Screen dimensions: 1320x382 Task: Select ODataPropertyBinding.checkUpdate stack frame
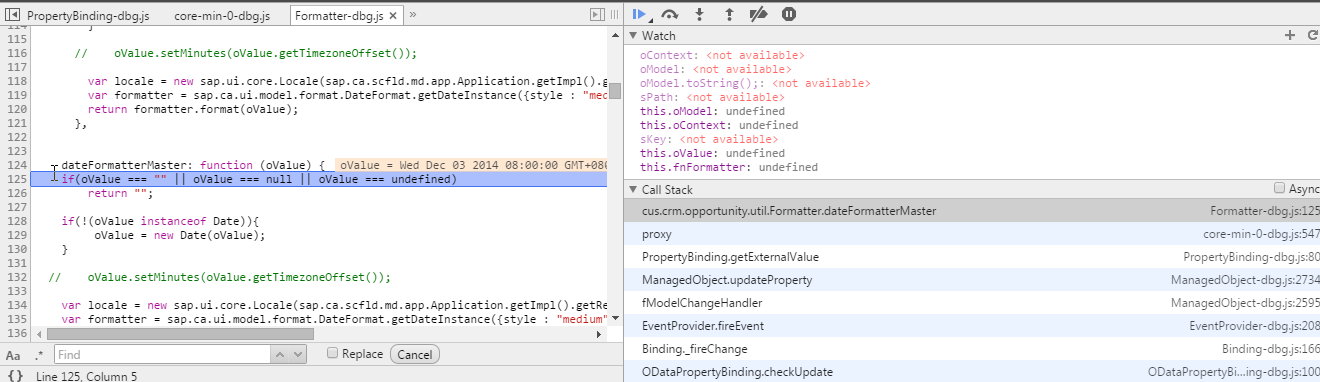point(972,372)
